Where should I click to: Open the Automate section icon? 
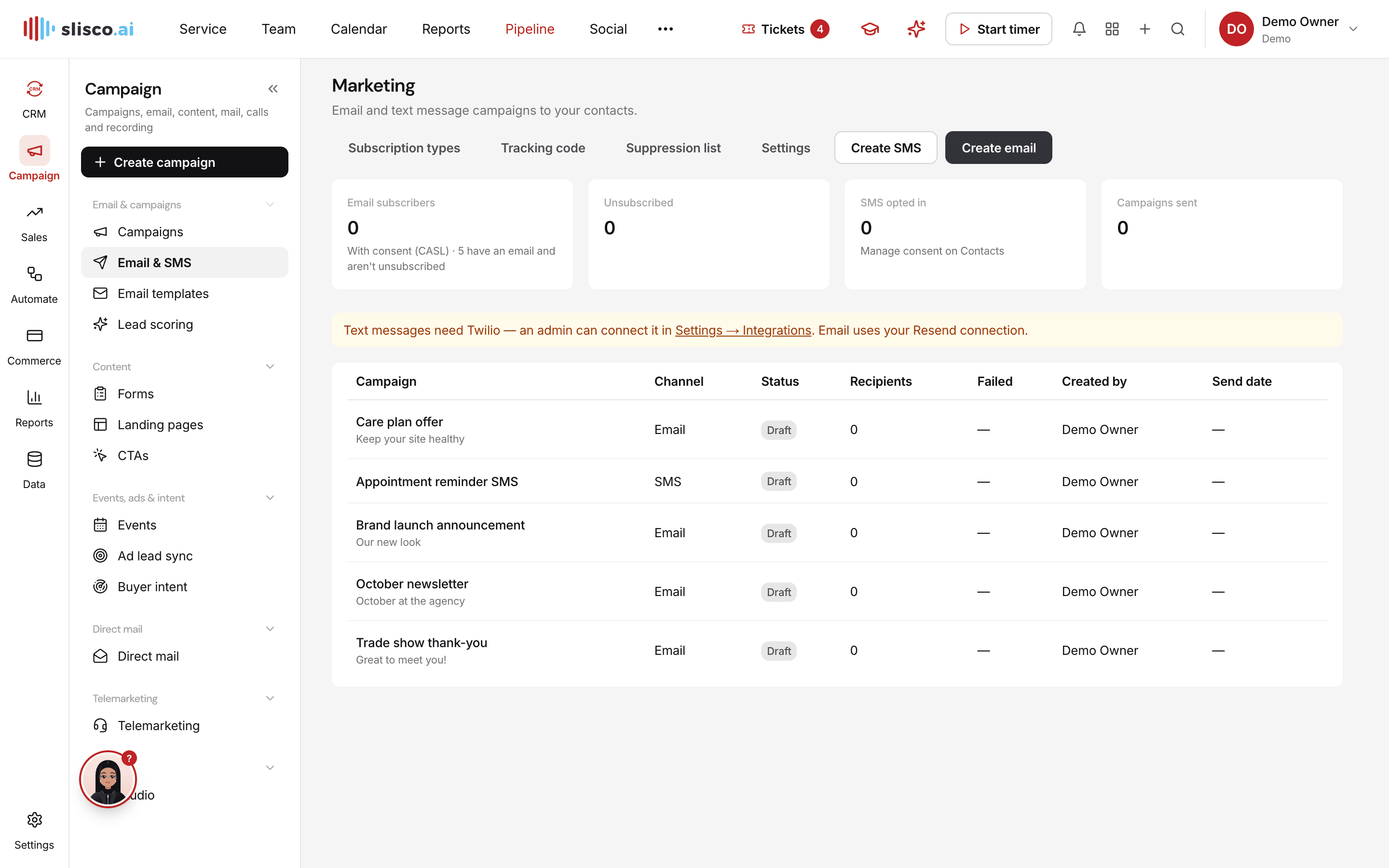click(34, 285)
